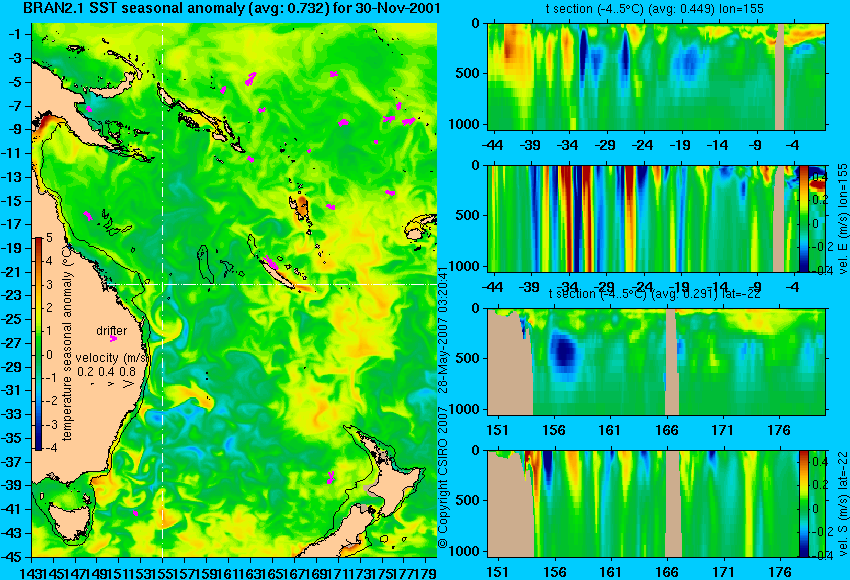Click the '5' label atop the SST color bar
This screenshot has height=580, width=850.
click(x=49, y=238)
